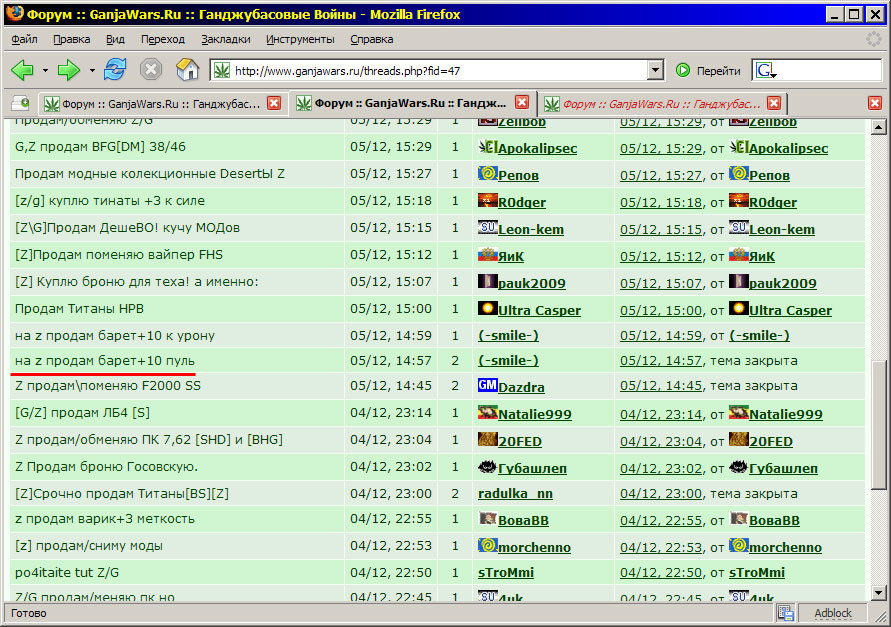891x627 pixels.
Task: Click the avatar icon beside author Губашлеп
Action: click(488, 467)
